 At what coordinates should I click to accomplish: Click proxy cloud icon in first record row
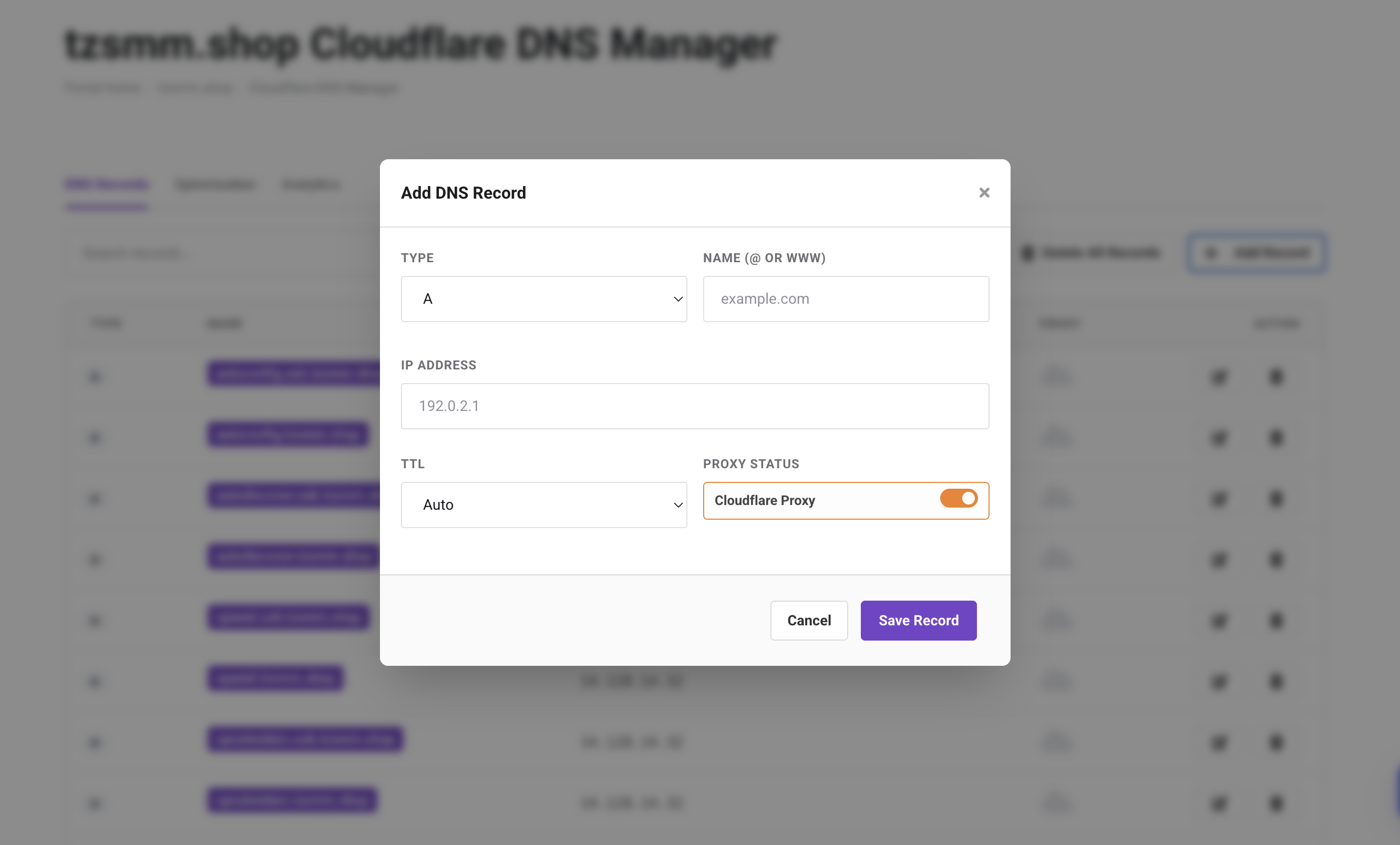click(x=1057, y=377)
